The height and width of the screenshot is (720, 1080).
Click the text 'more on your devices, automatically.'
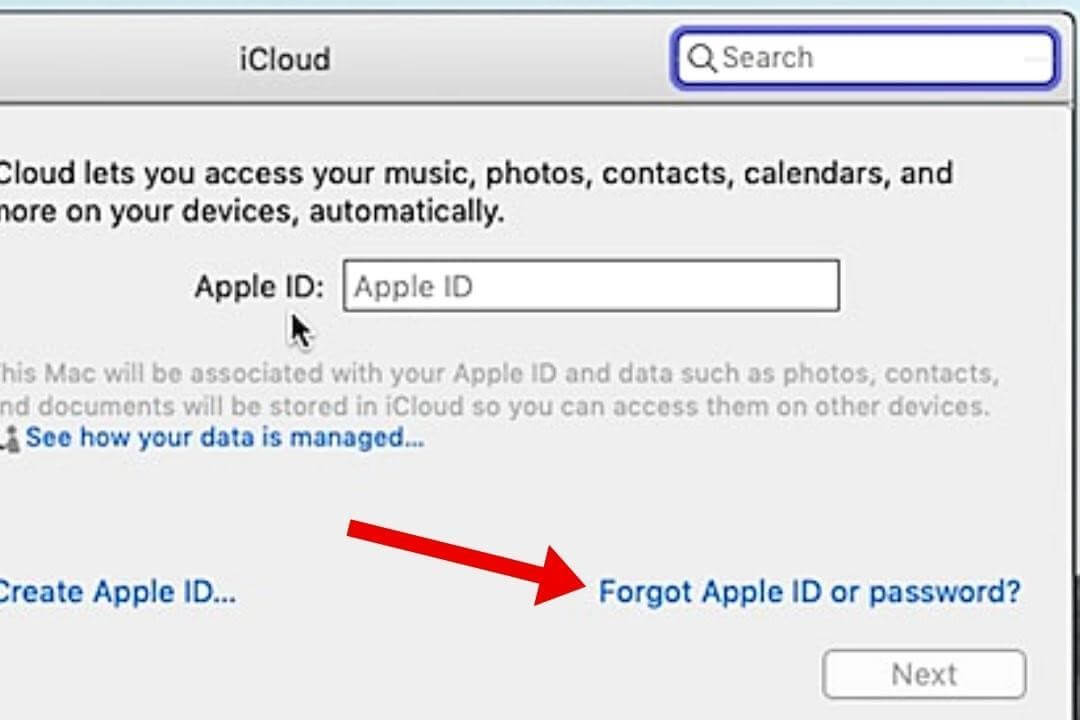[x=250, y=212]
